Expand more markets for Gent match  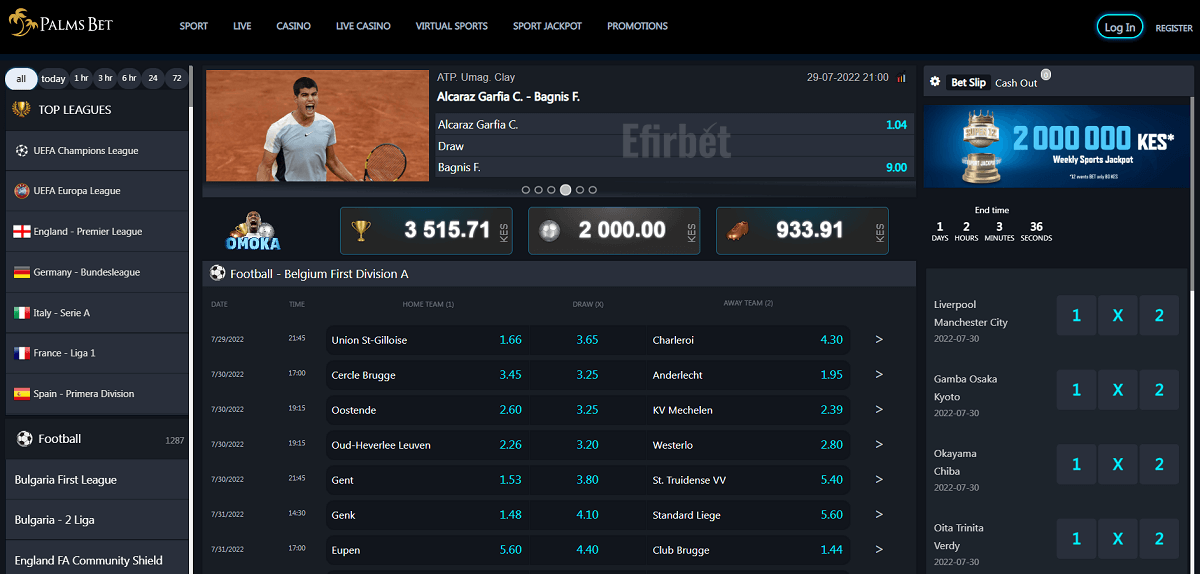(879, 480)
